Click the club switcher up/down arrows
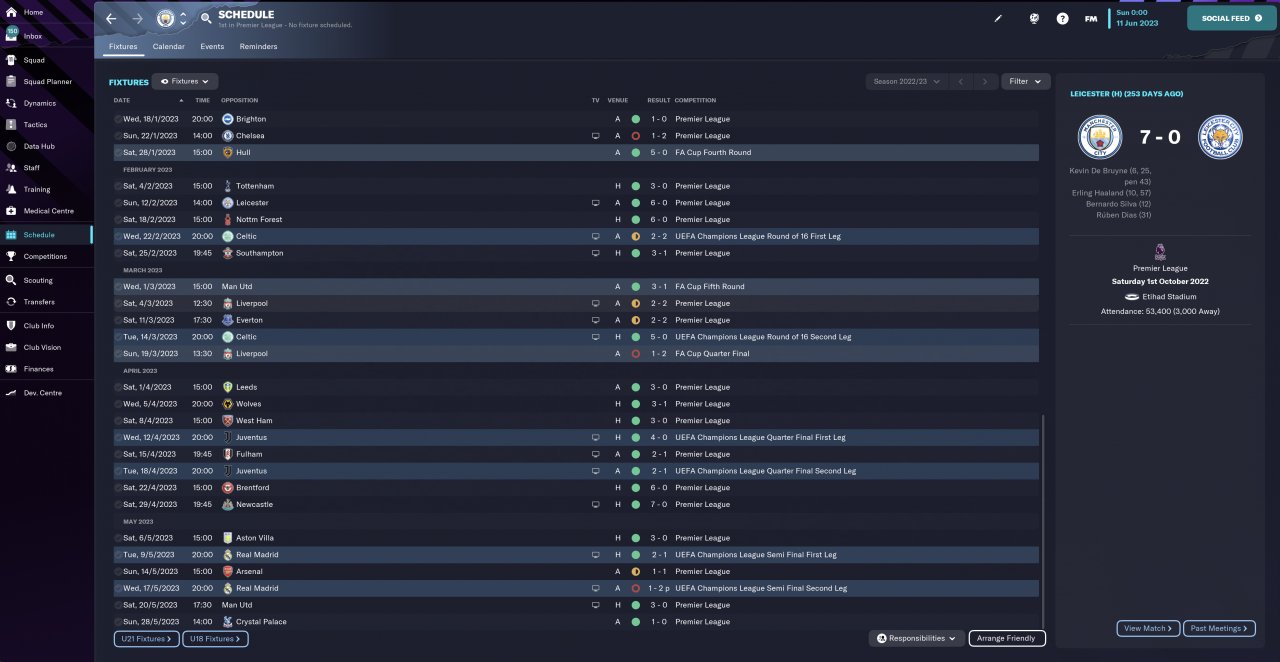This screenshot has width=1280, height=662. 183,18
